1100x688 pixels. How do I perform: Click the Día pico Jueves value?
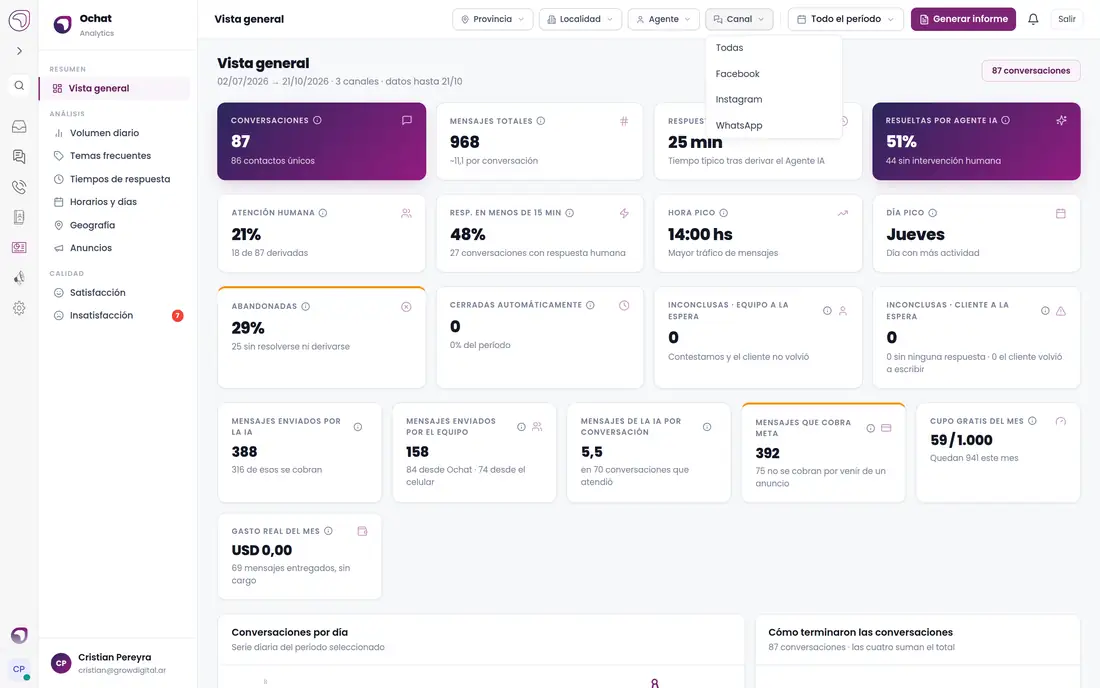tap(915, 234)
